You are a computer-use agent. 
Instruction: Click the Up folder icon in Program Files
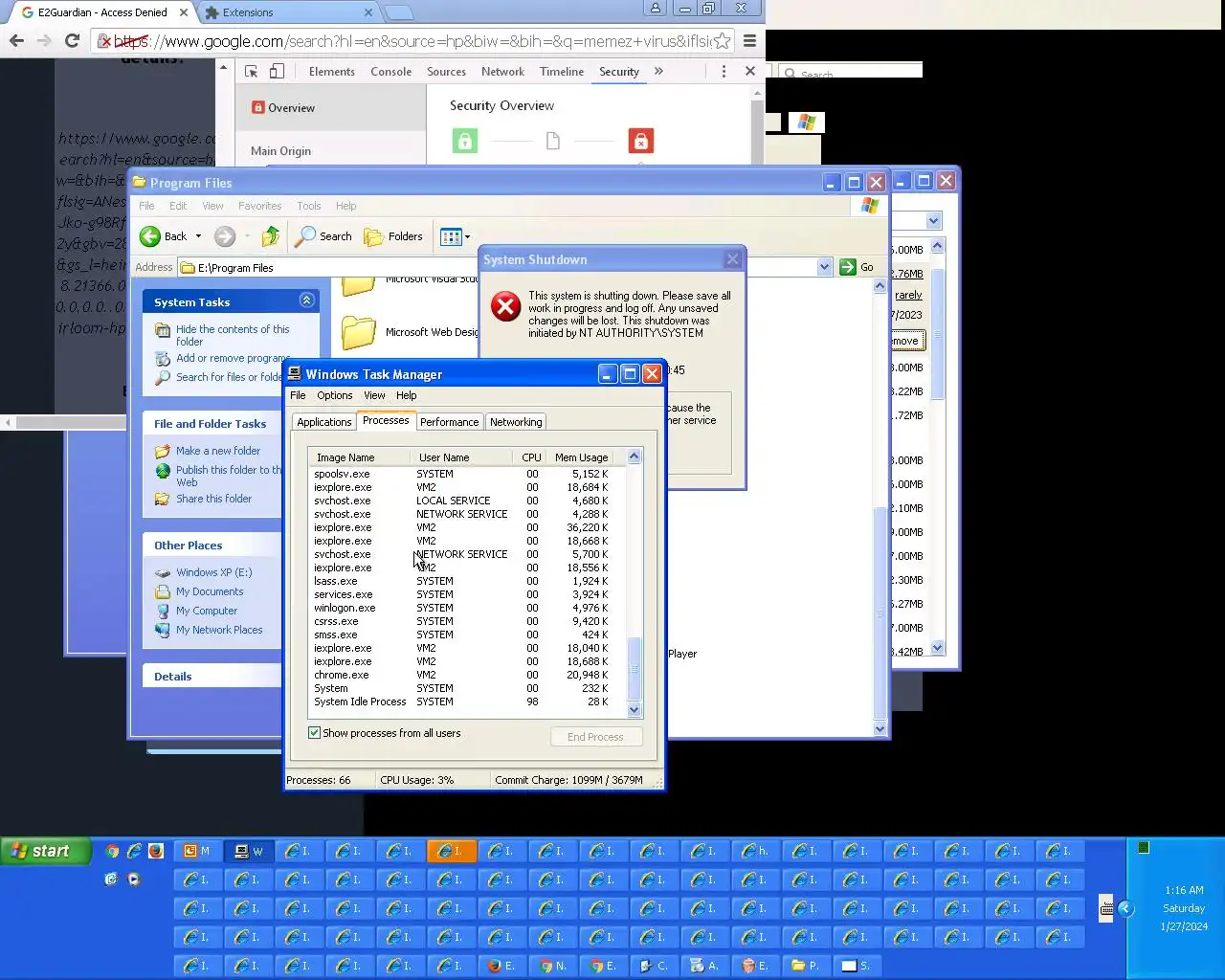coord(271,236)
